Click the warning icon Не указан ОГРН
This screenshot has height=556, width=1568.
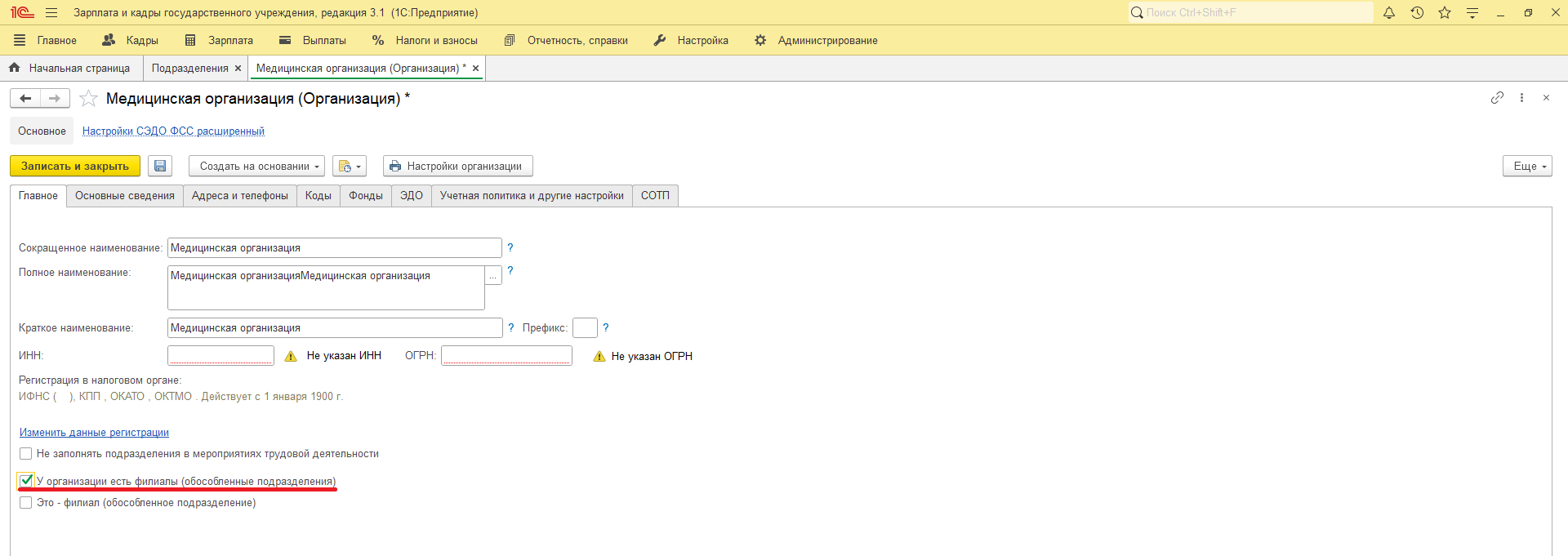point(599,356)
